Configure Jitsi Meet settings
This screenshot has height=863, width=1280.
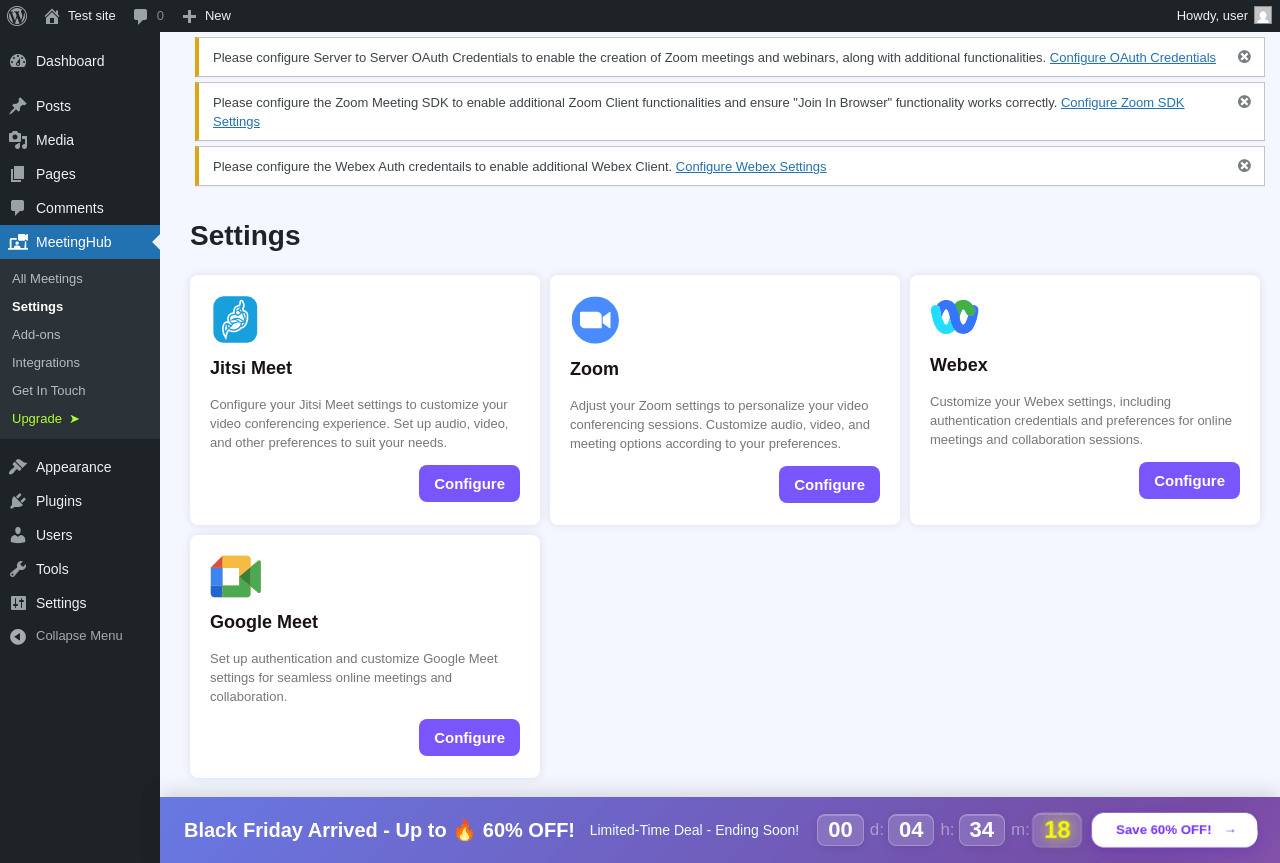pos(469,484)
